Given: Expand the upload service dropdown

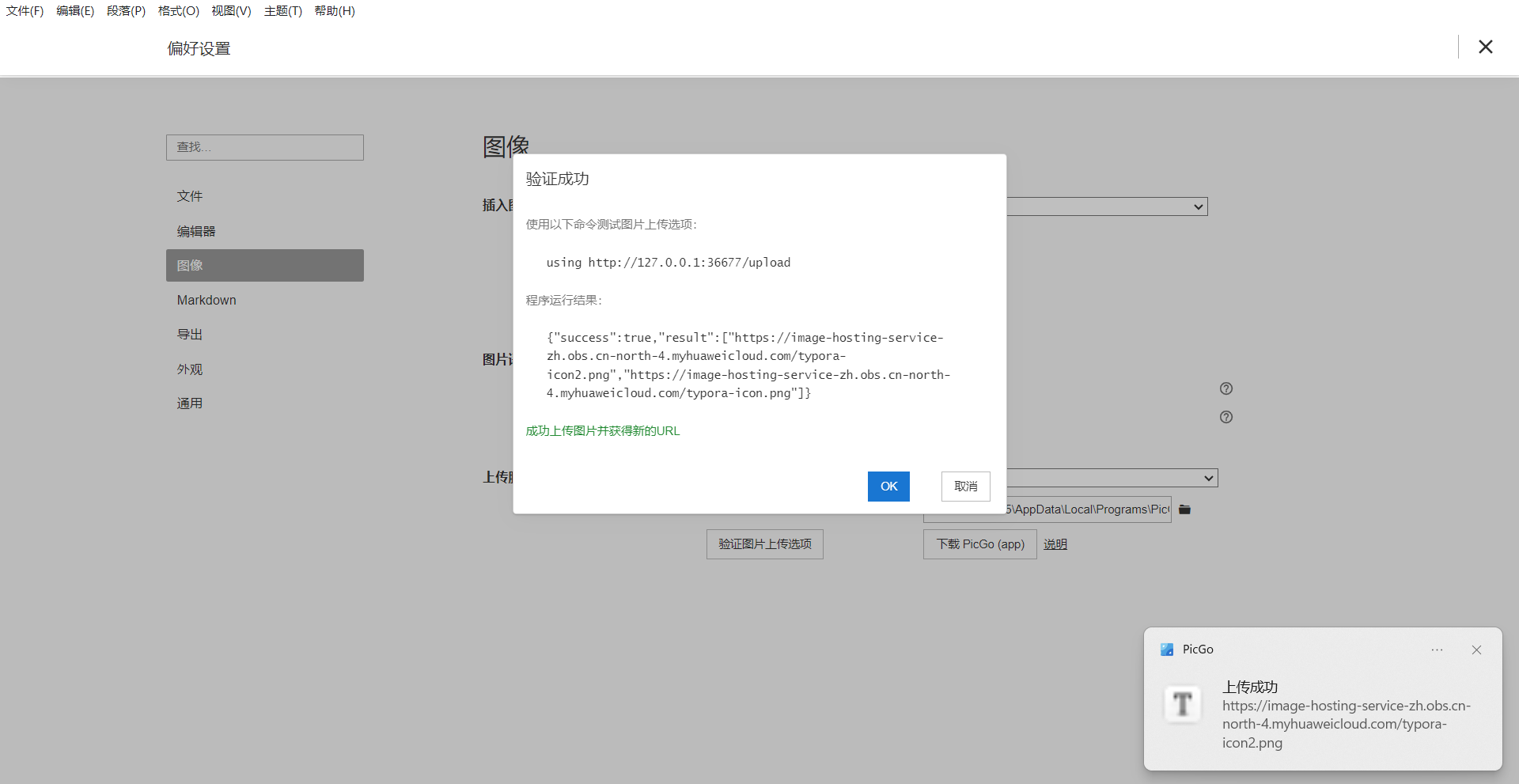Looking at the screenshot, I should [1112, 478].
